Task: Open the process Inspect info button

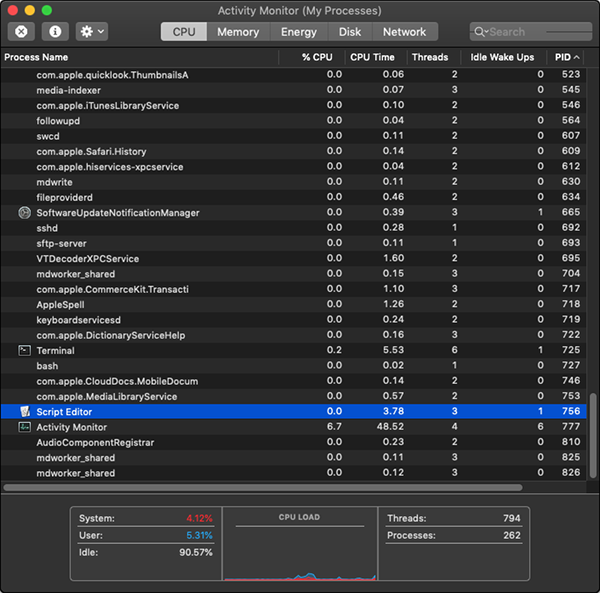Action: click(x=55, y=31)
